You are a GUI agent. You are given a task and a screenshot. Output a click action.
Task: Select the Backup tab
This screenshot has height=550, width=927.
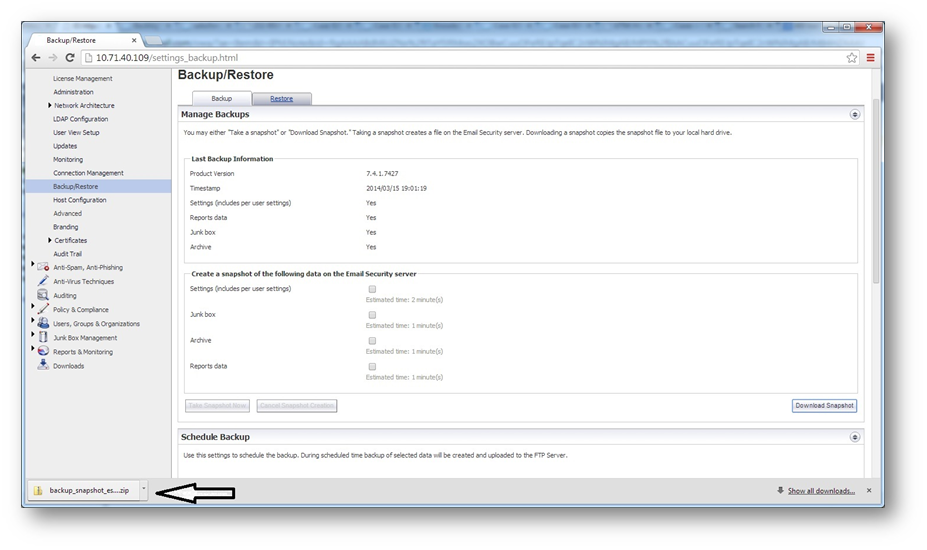[222, 98]
